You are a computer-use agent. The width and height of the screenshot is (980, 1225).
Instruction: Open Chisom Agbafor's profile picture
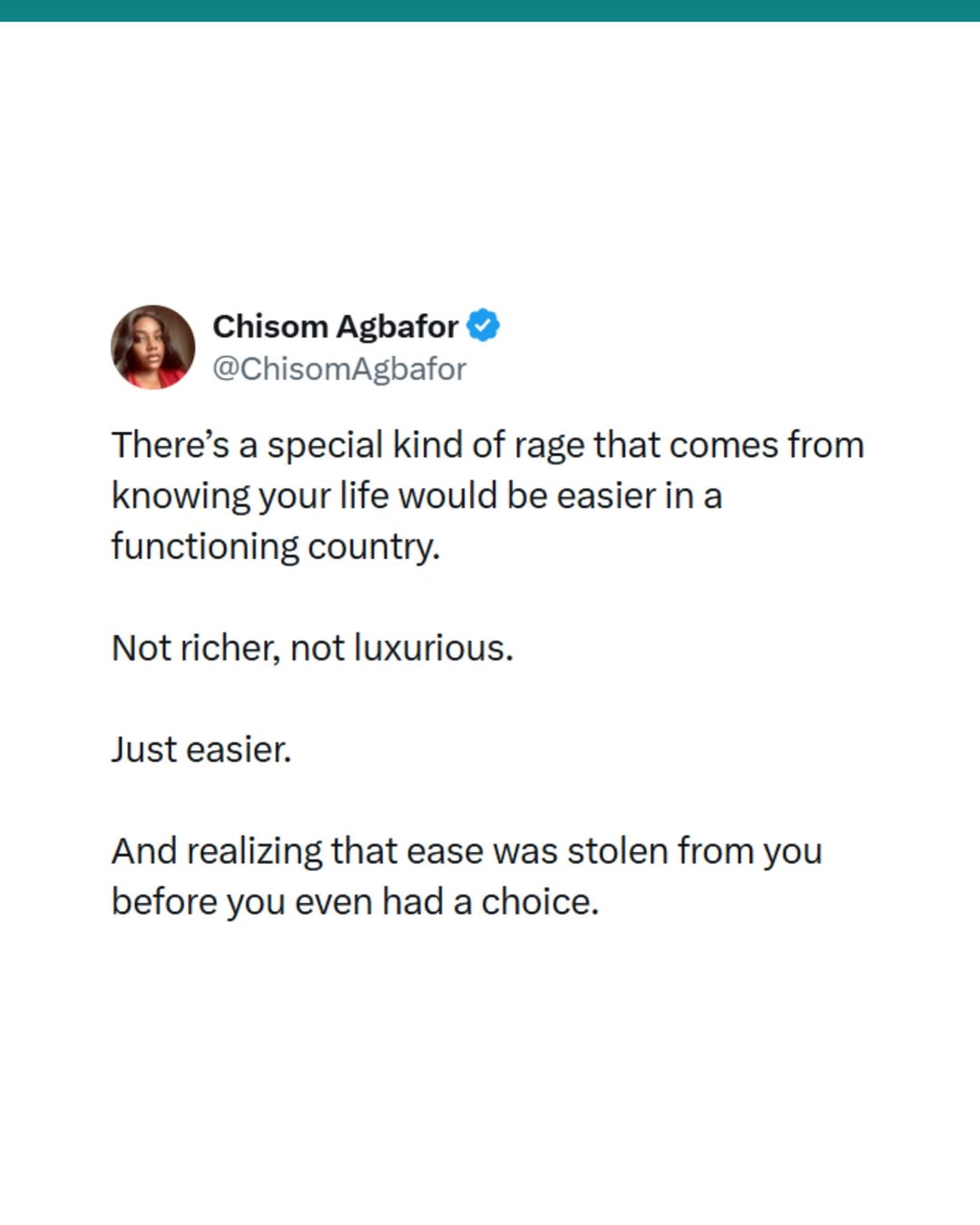[x=152, y=347]
